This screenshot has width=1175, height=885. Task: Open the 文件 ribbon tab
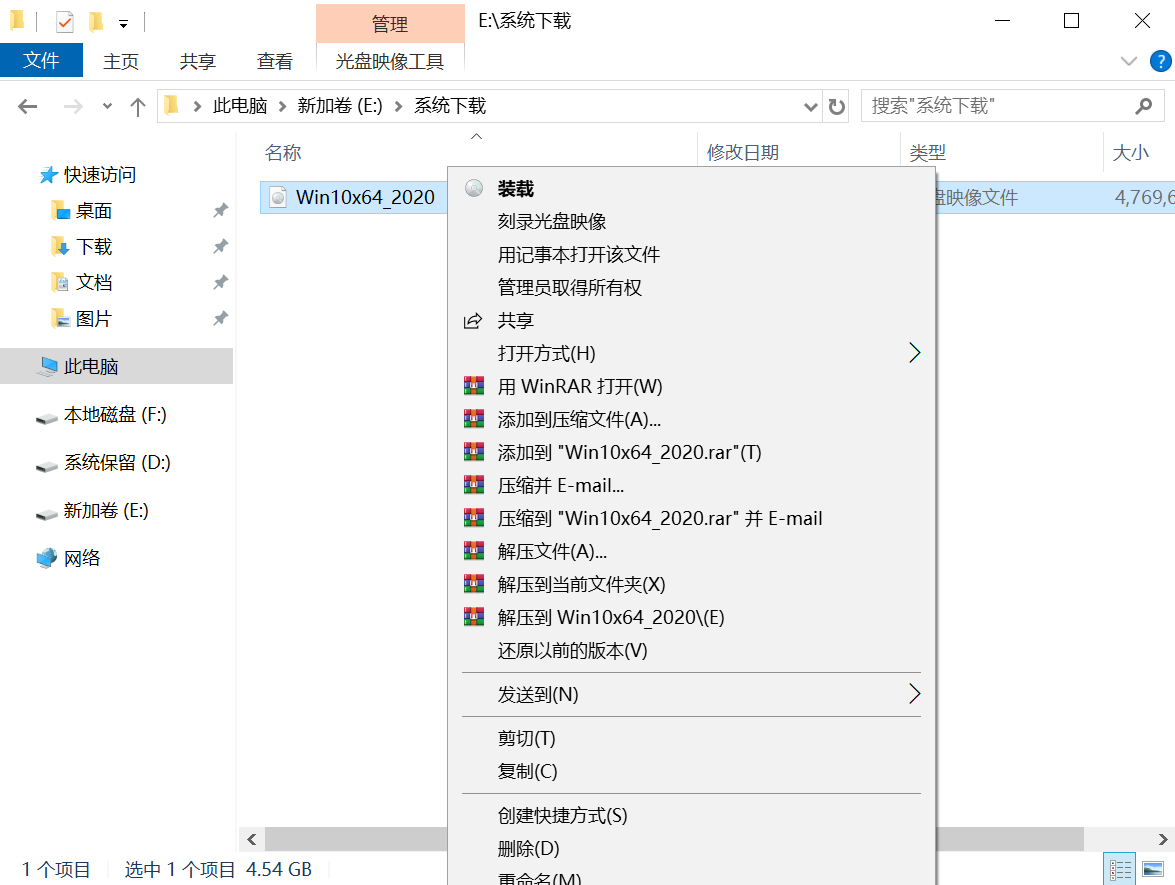41,61
